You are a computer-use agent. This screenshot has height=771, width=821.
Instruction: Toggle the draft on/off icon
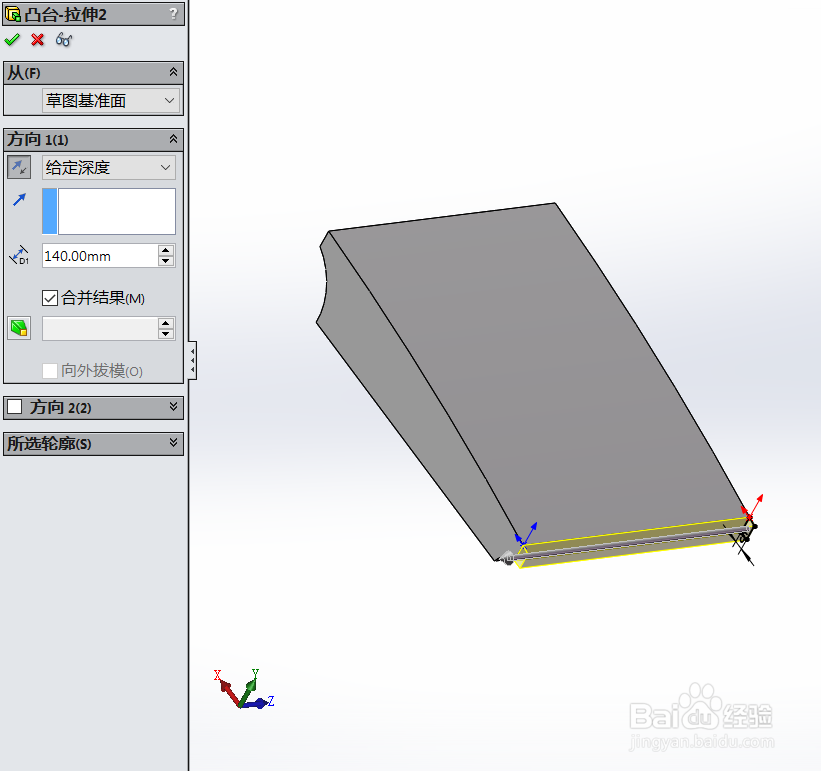pyautogui.click(x=19, y=328)
